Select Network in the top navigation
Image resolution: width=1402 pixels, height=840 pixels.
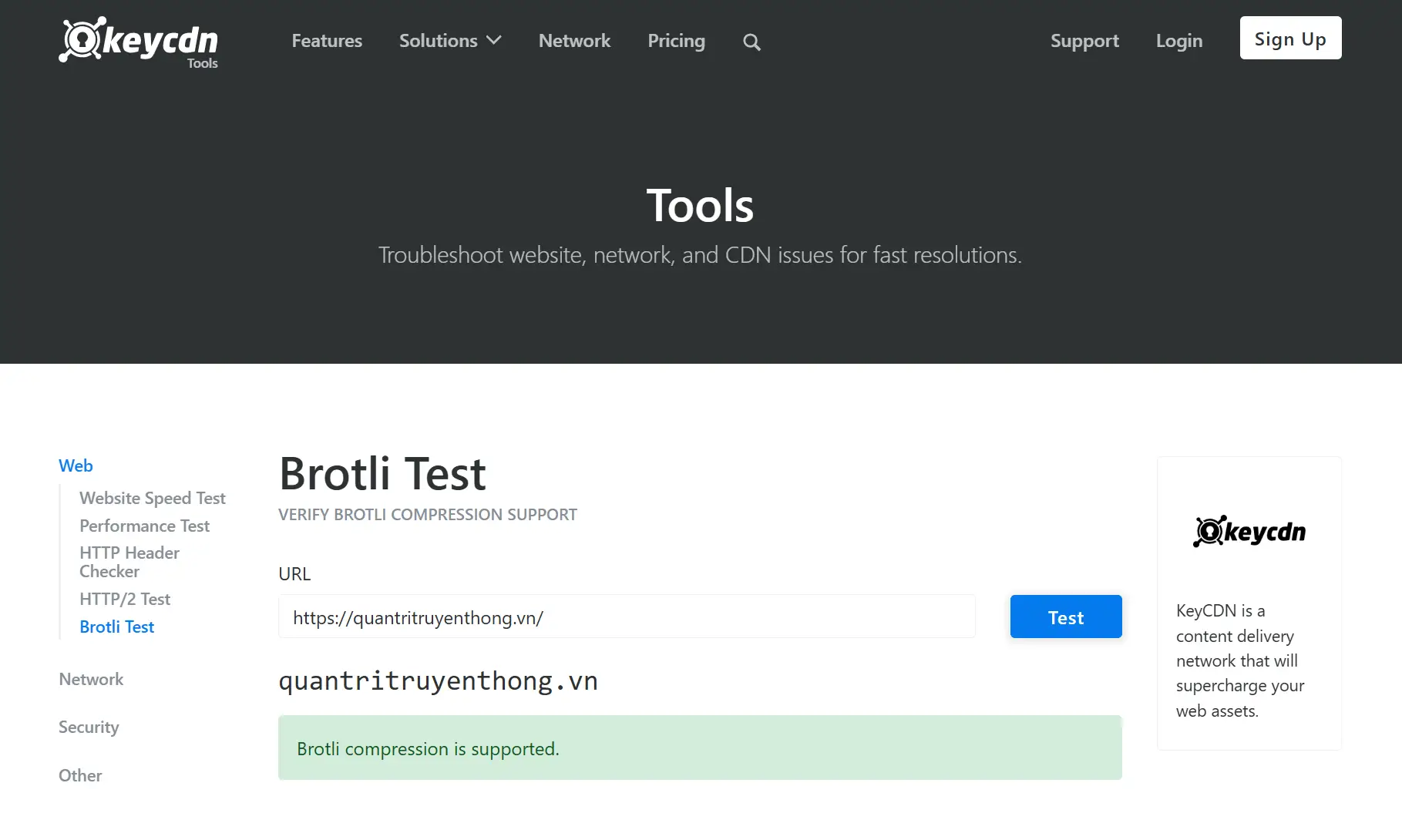tap(574, 41)
